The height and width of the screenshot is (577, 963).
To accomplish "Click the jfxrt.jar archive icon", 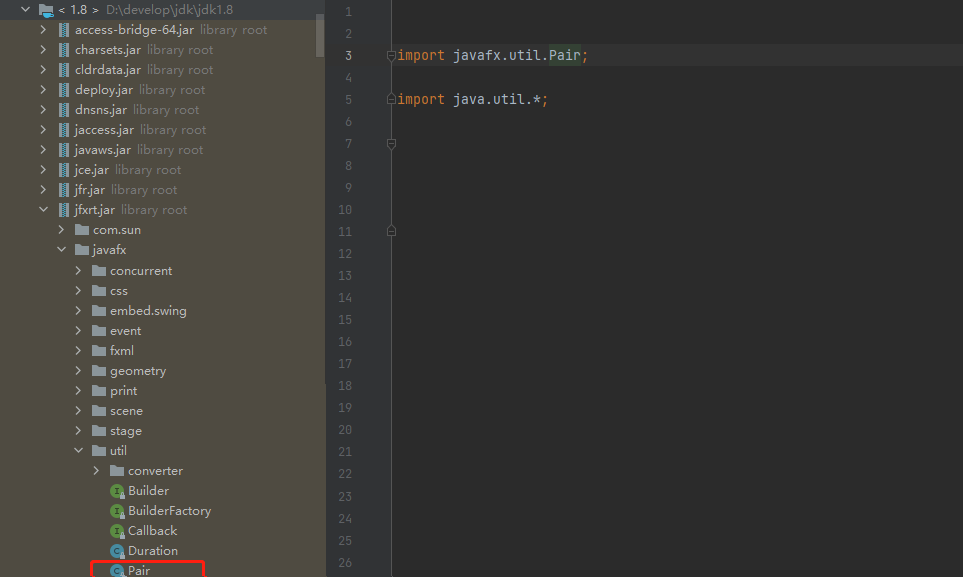I will tap(64, 210).
